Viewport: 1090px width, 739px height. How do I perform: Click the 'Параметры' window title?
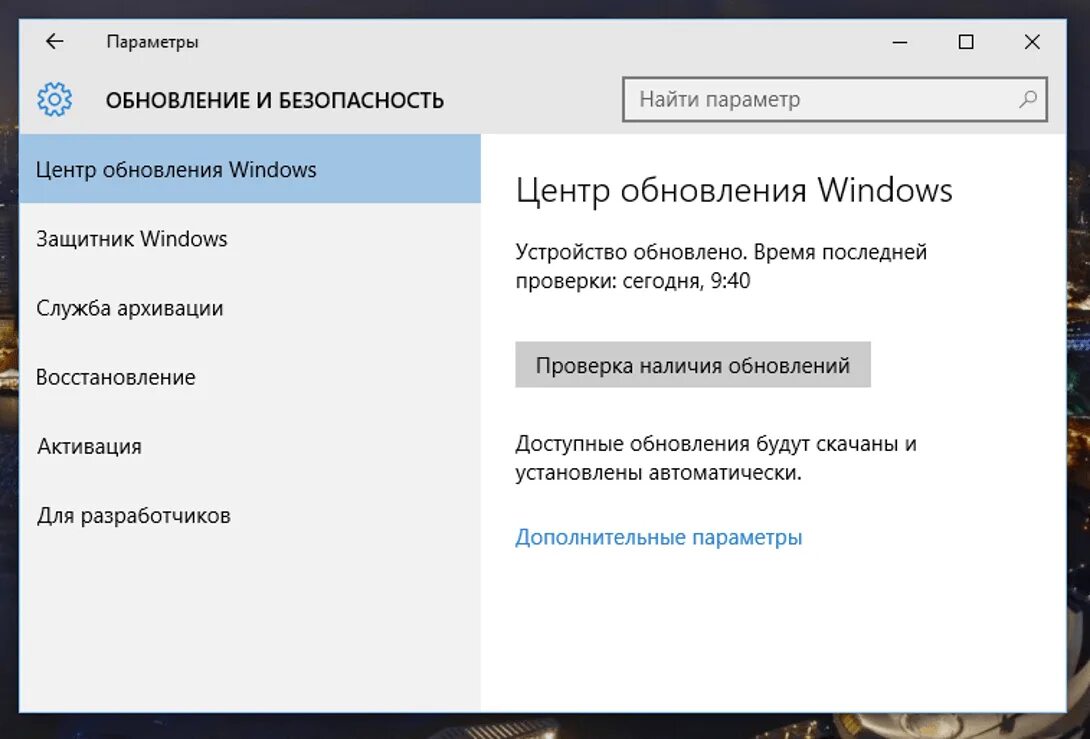tap(152, 42)
